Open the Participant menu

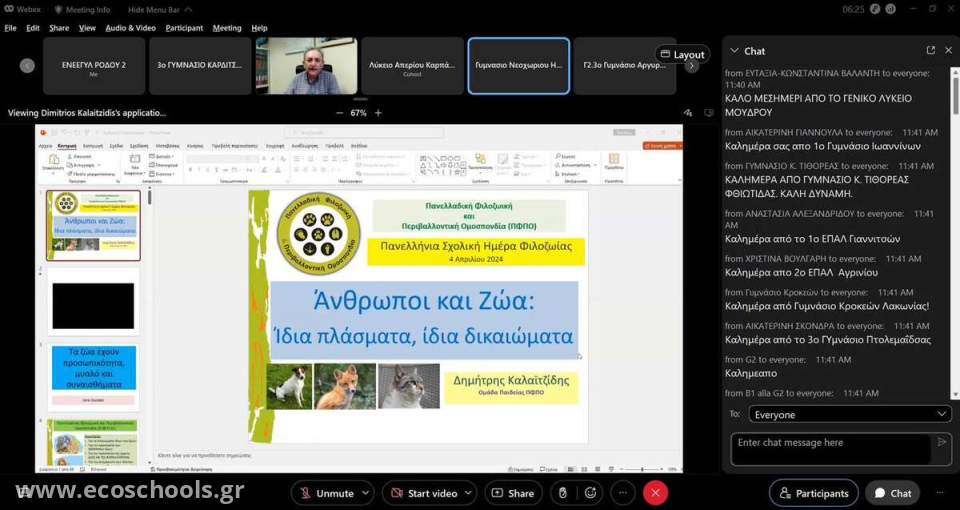pyautogui.click(x=184, y=28)
